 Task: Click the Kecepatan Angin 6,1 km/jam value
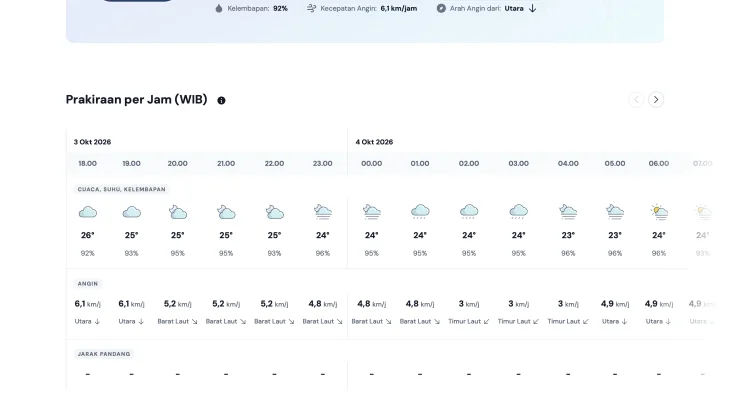tap(399, 8)
